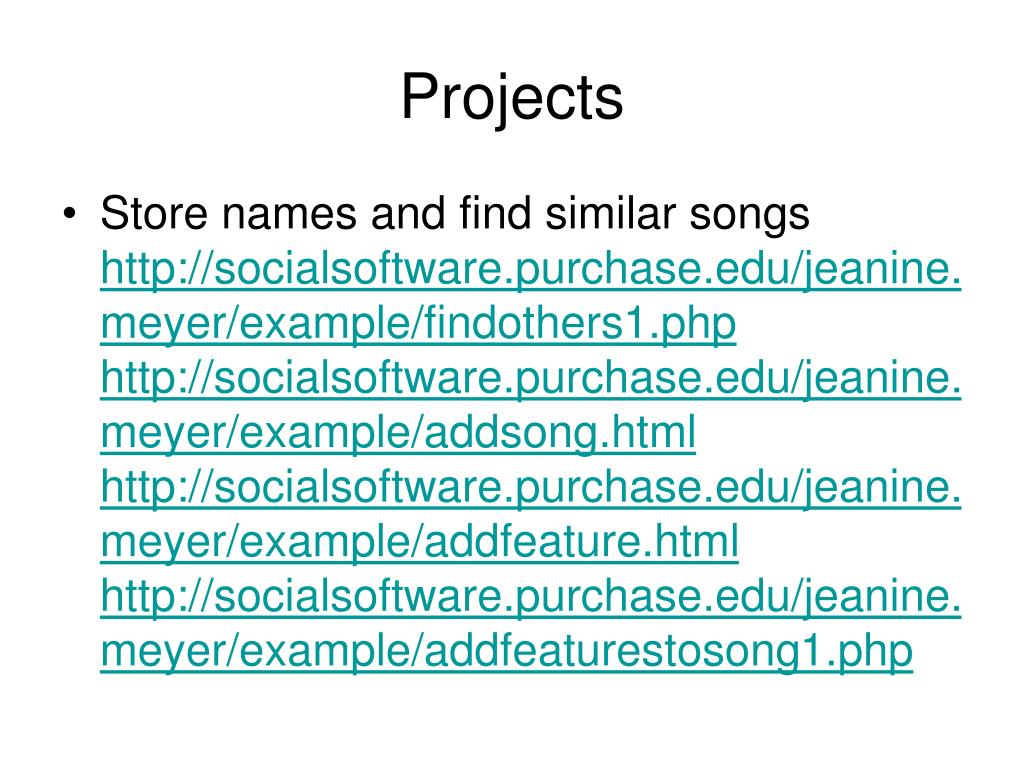Open the findothers1.php example link
The height and width of the screenshot is (768, 1024).
418,325
